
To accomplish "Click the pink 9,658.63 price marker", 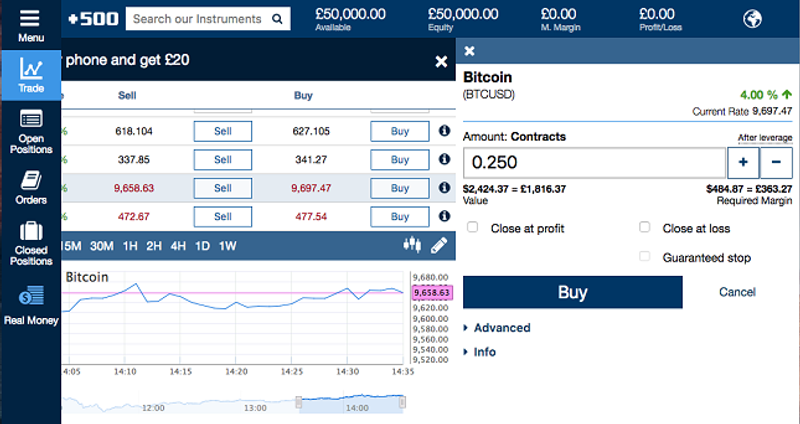I will click(432, 292).
